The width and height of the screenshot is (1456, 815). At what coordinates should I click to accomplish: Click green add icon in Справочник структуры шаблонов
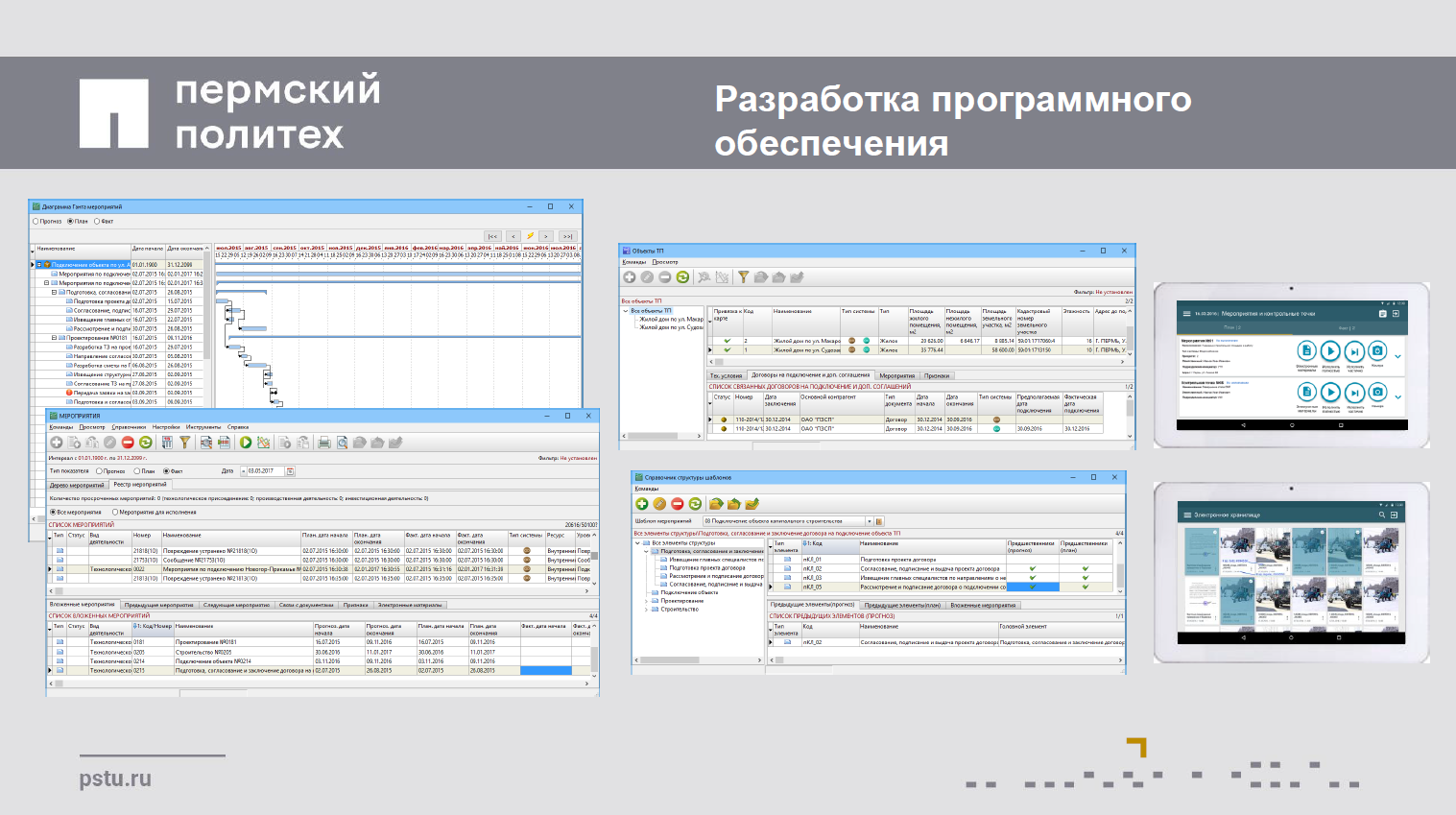click(642, 504)
